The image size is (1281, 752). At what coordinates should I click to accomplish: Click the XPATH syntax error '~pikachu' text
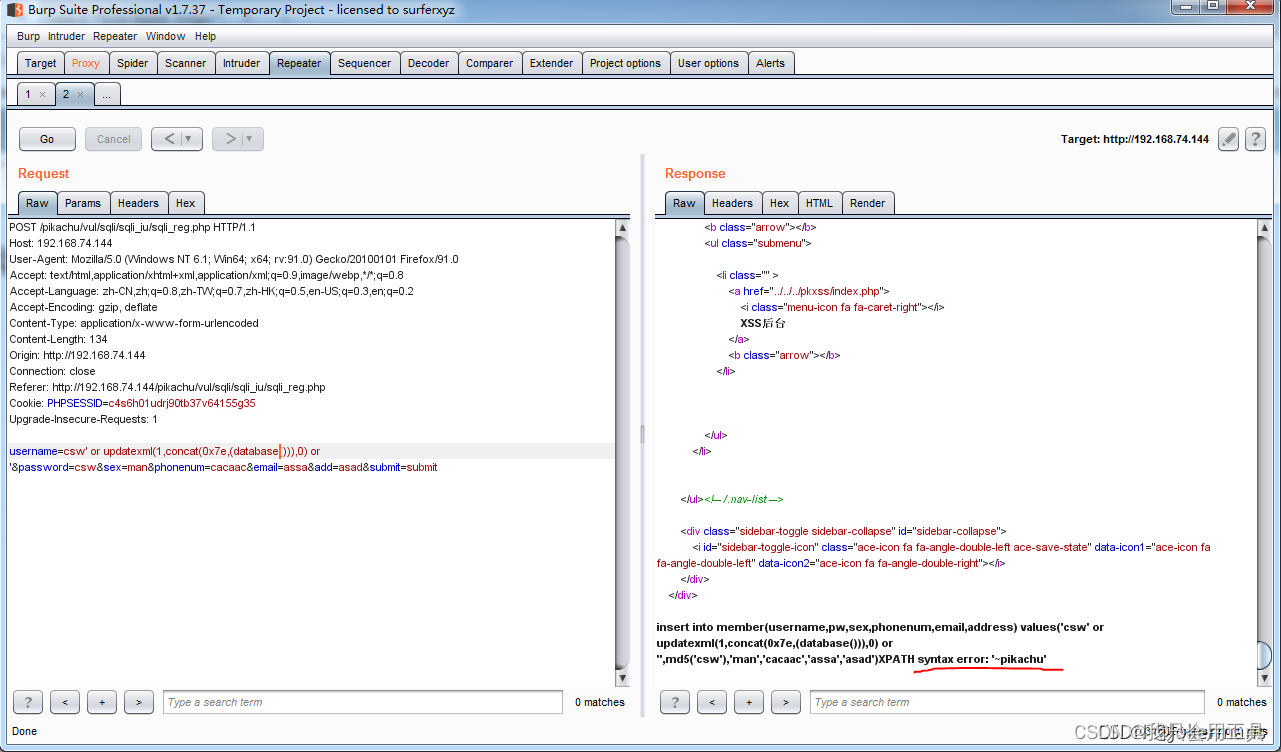pos(962,659)
